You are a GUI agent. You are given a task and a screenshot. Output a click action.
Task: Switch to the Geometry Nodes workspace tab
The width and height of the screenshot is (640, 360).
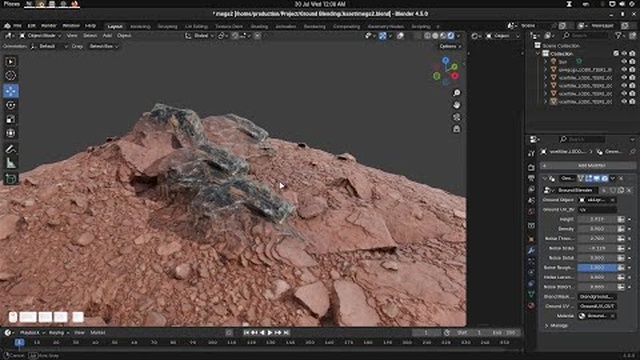[x=386, y=27]
